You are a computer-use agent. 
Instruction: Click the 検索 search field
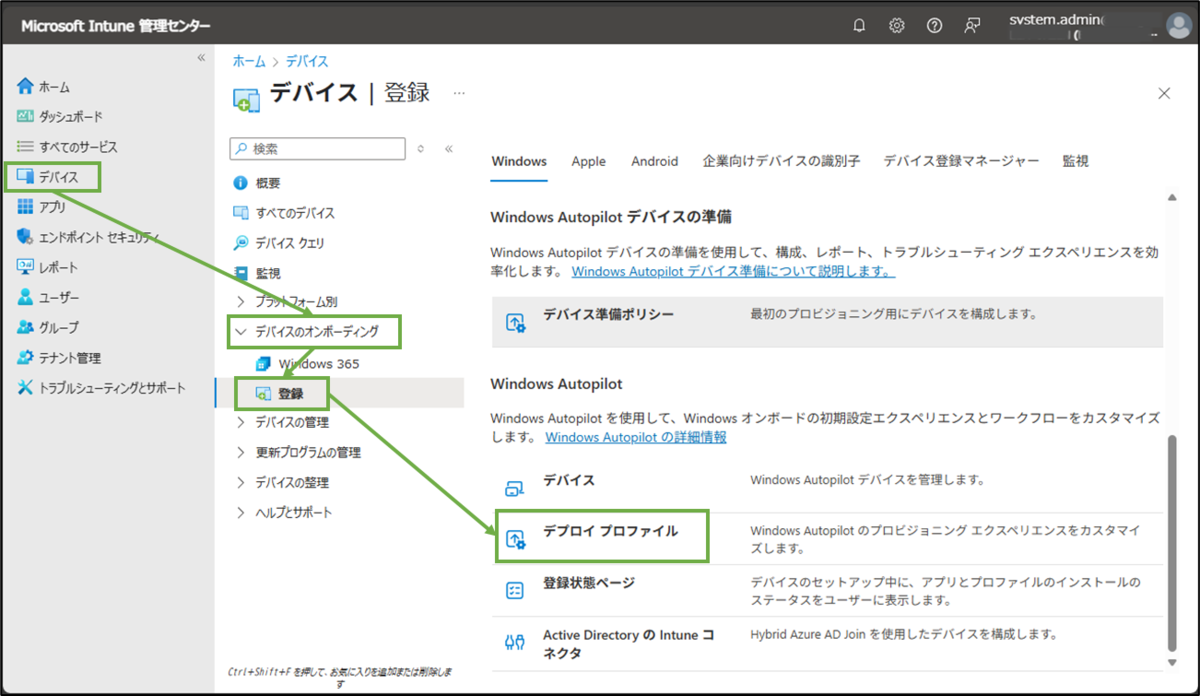(318, 149)
